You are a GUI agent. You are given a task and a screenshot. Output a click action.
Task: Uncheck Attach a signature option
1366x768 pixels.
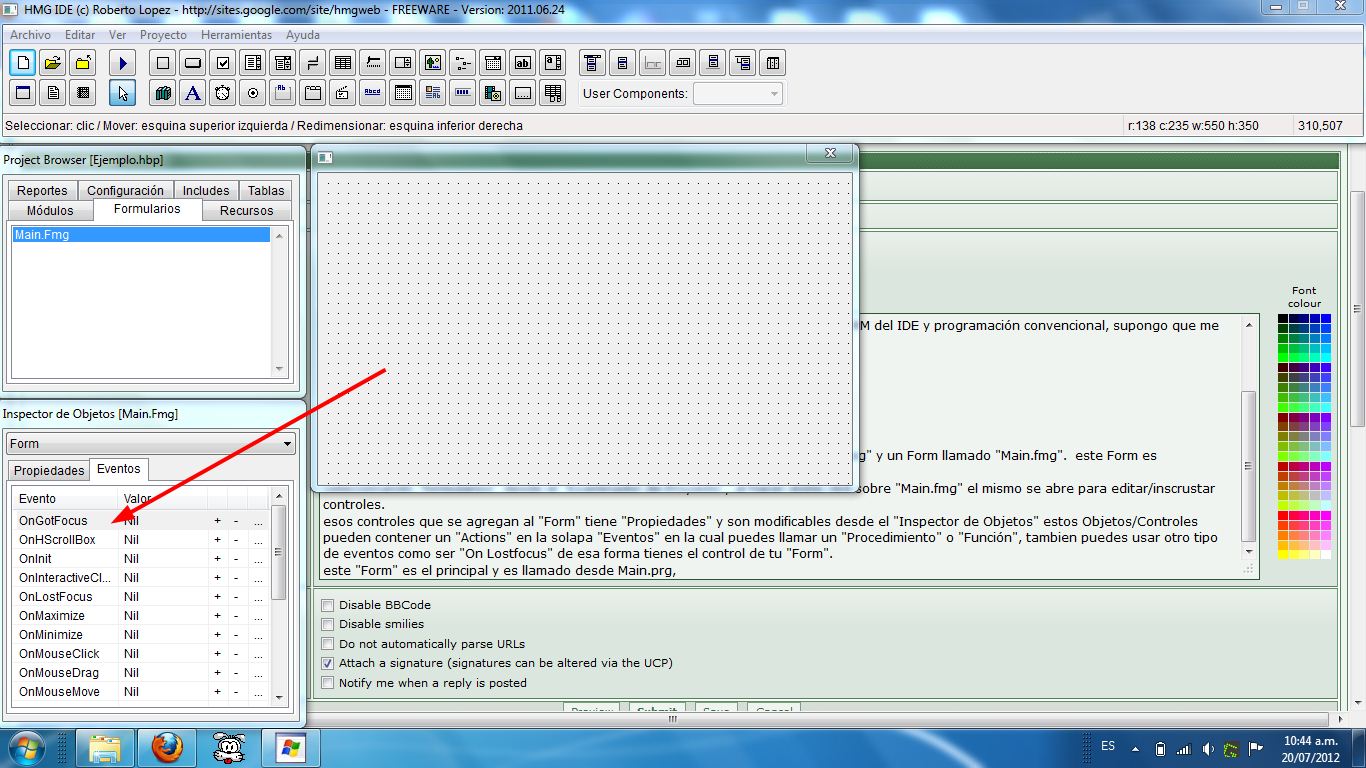point(328,663)
